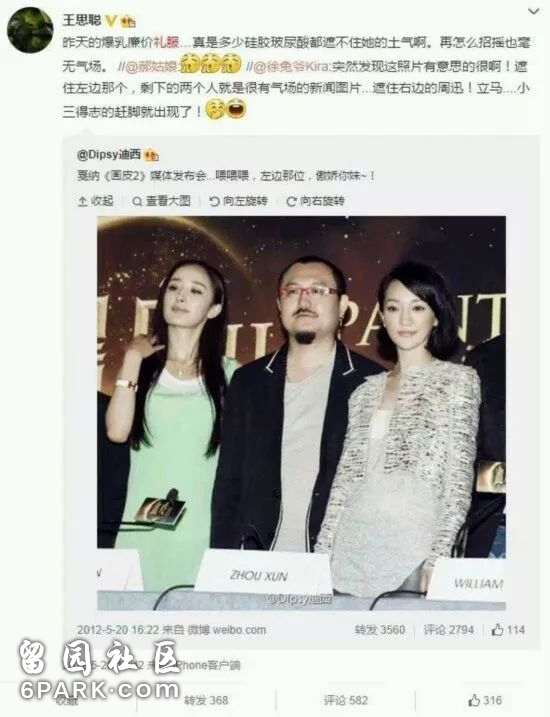Click the membership badge beside 王思聪
The width and height of the screenshot is (550, 717).
(128, 21)
